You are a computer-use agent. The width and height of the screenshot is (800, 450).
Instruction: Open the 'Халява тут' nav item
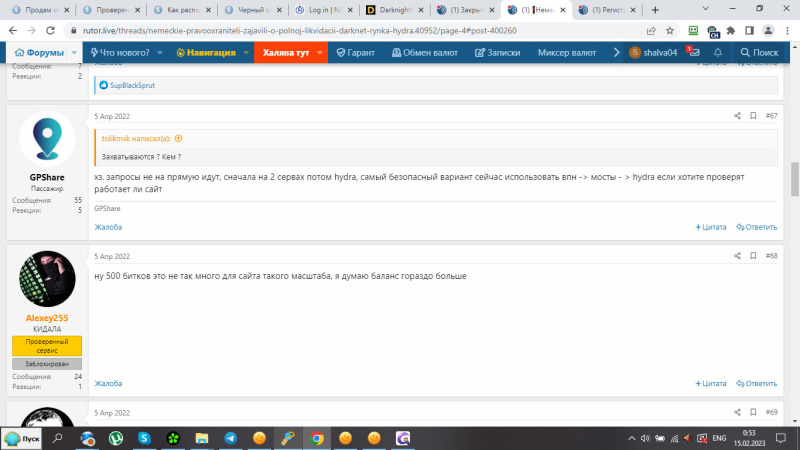(291, 52)
